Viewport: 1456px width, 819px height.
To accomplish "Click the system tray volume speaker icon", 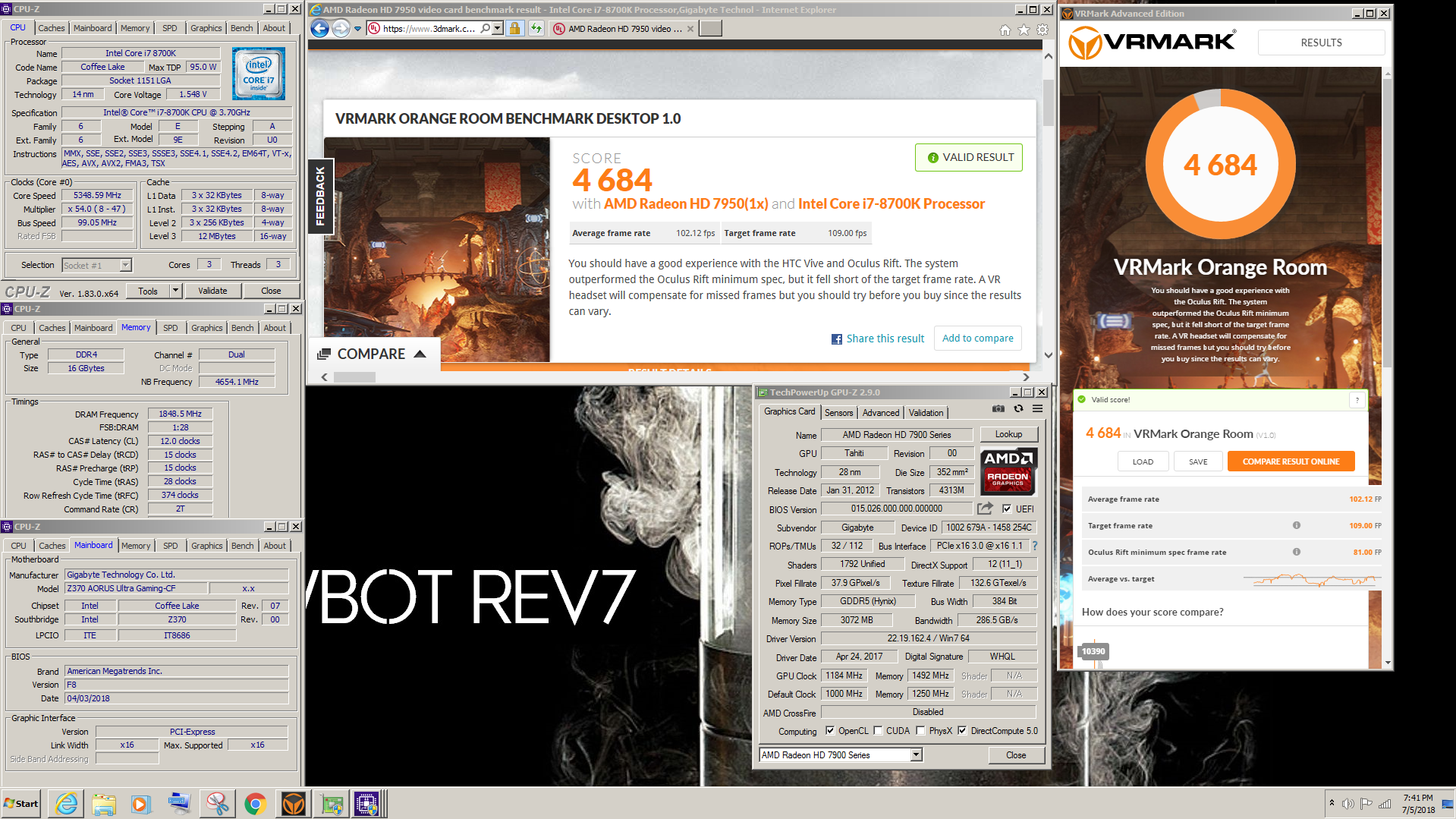I will [1348, 804].
